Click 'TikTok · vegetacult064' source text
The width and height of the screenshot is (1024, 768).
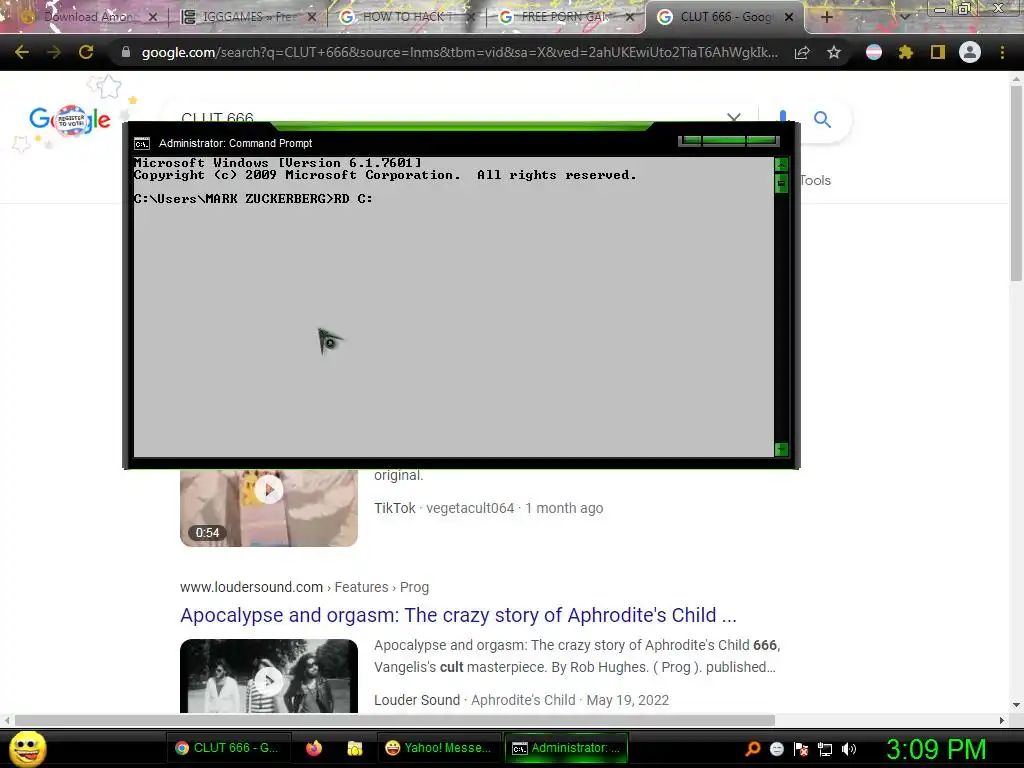pos(444,508)
